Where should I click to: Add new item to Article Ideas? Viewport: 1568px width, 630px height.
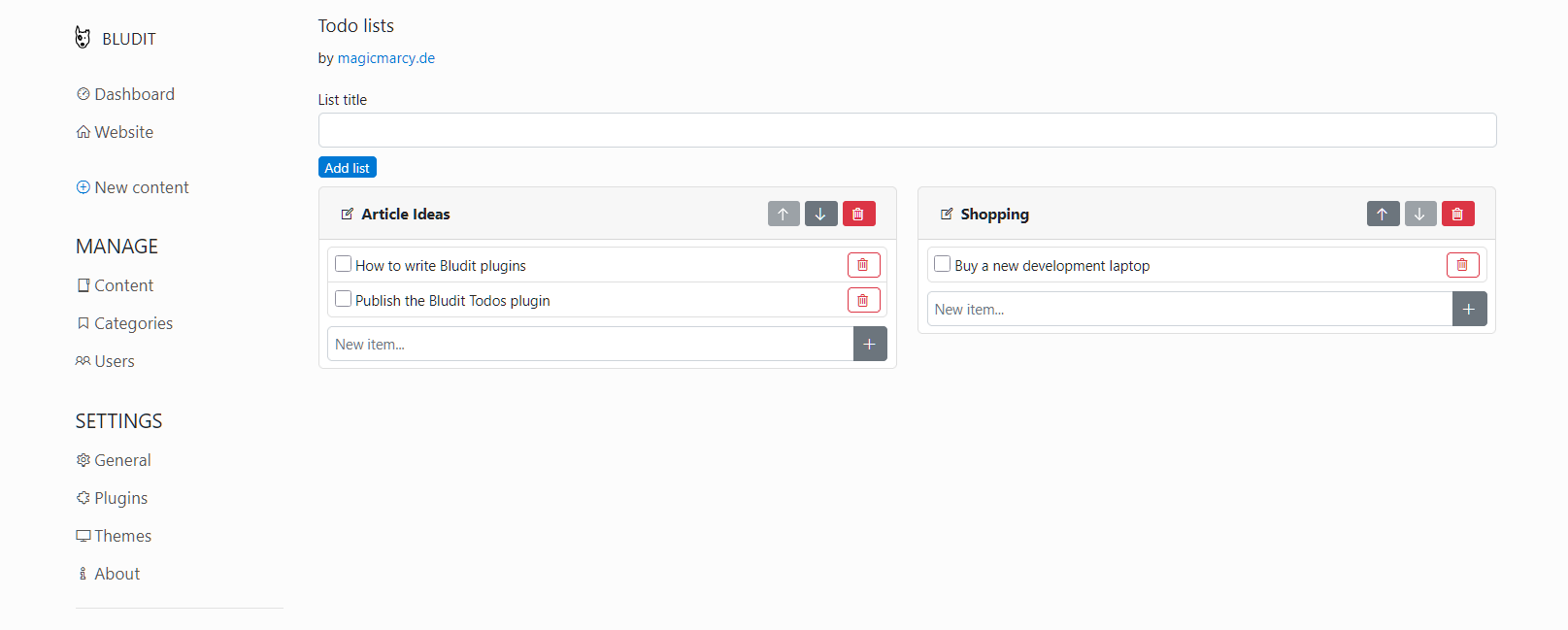[x=870, y=344]
